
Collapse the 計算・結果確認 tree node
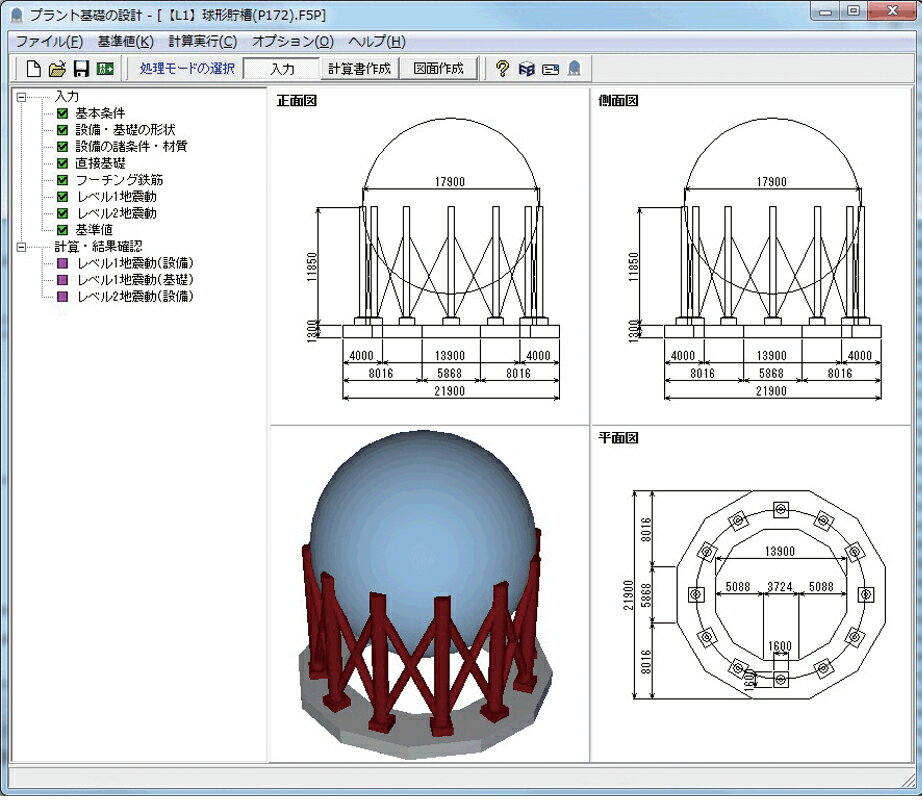(22, 247)
